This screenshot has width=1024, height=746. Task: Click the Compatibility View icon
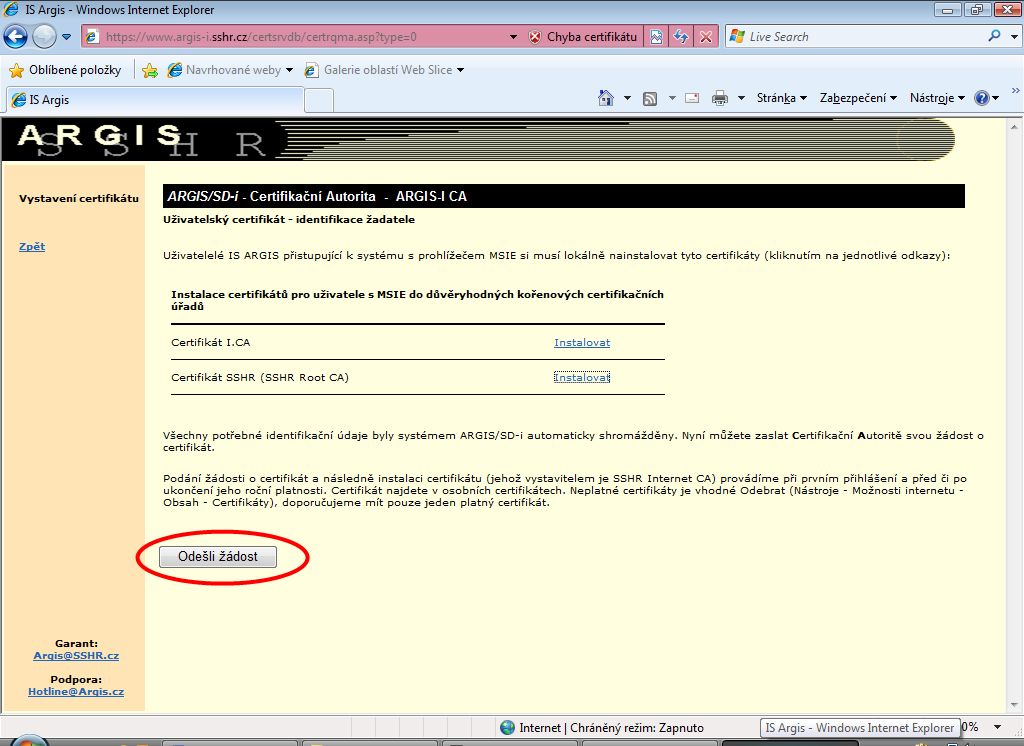656,37
